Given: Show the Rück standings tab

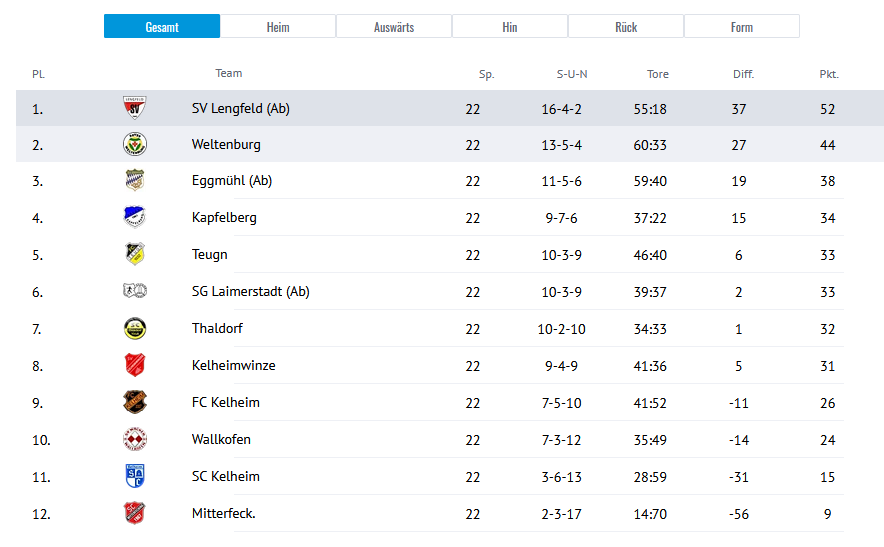Looking at the screenshot, I should 626,27.
